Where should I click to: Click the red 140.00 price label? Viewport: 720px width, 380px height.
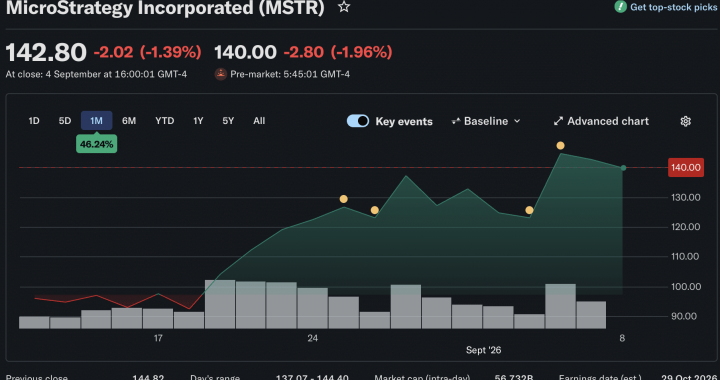pyautogui.click(x=686, y=168)
